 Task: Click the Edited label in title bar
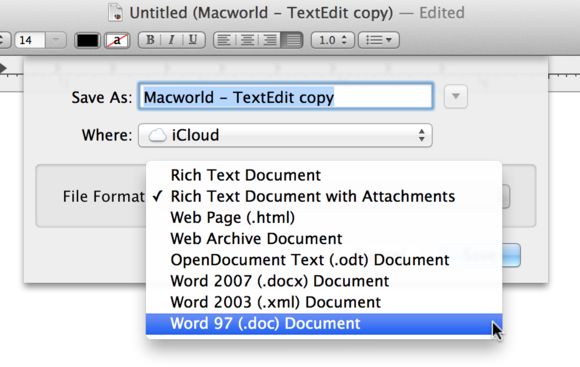[442, 13]
